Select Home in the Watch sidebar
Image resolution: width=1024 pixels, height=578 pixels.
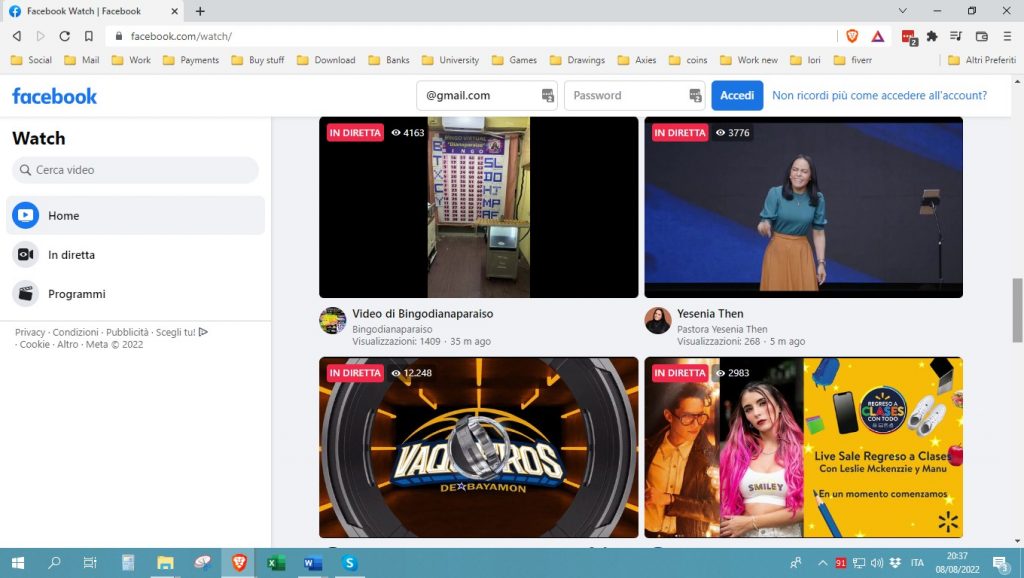pos(135,215)
